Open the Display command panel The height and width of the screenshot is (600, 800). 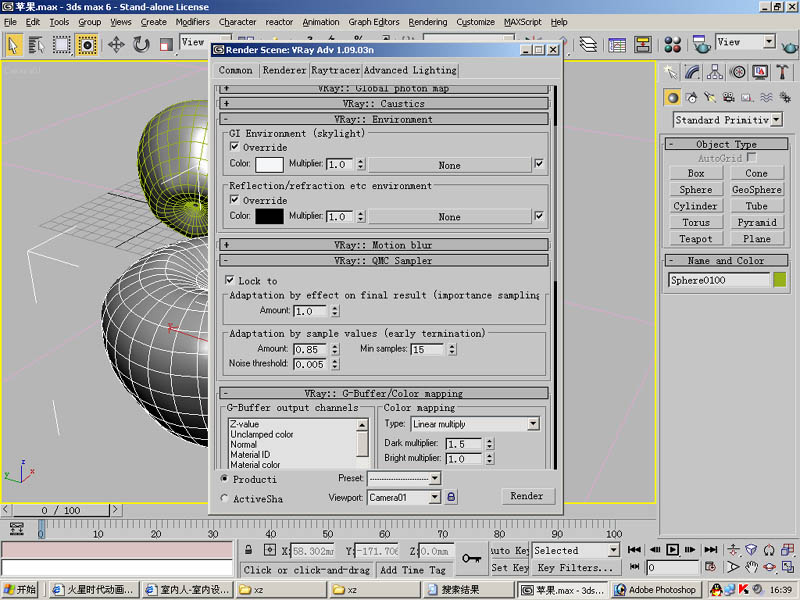(x=760, y=72)
